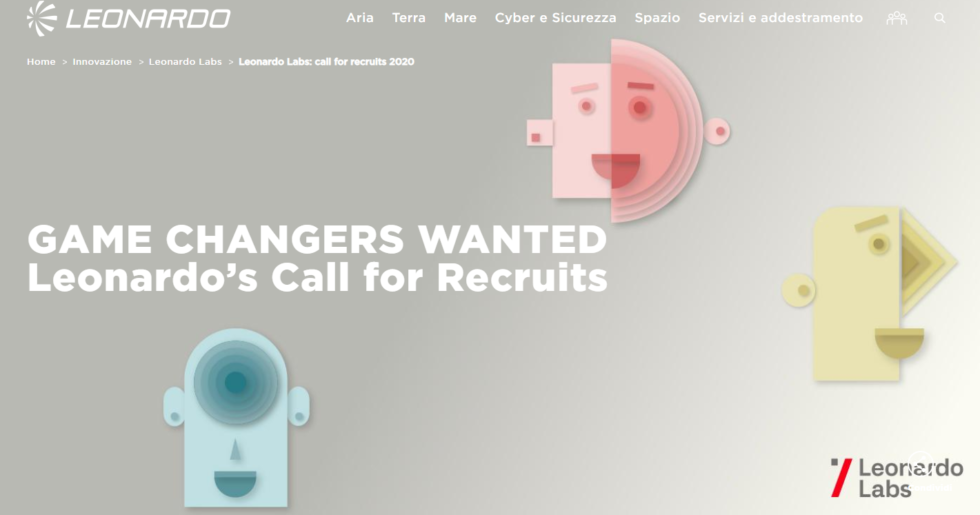Click the Condividi share icon
This screenshot has height=515, width=980.
click(921, 463)
